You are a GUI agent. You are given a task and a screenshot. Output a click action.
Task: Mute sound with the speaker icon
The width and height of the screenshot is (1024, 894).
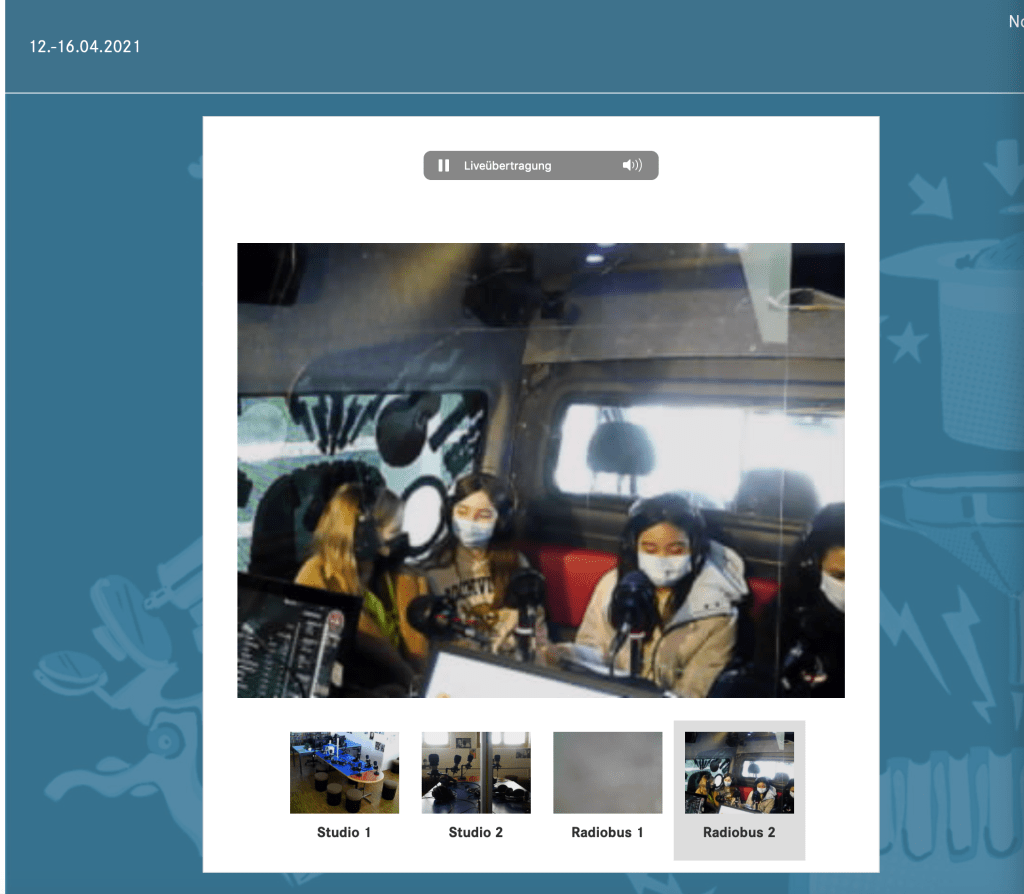[632, 165]
